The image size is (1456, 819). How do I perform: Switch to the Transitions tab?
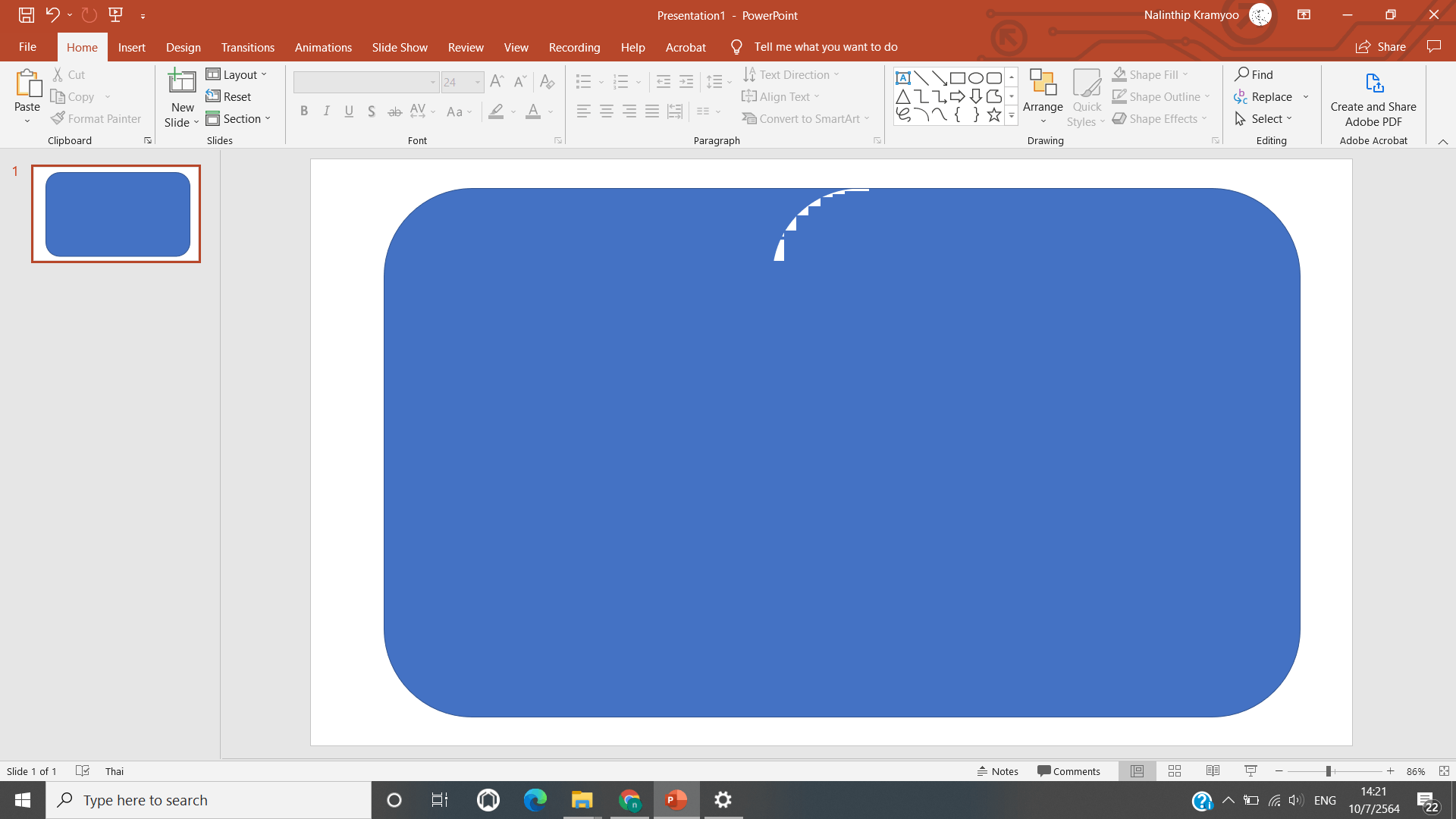coord(247,47)
